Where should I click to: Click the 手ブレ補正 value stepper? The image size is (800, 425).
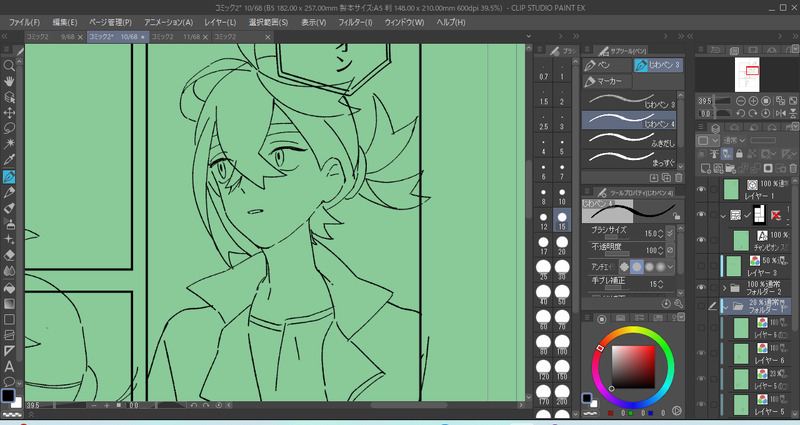(x=661, y=284)
